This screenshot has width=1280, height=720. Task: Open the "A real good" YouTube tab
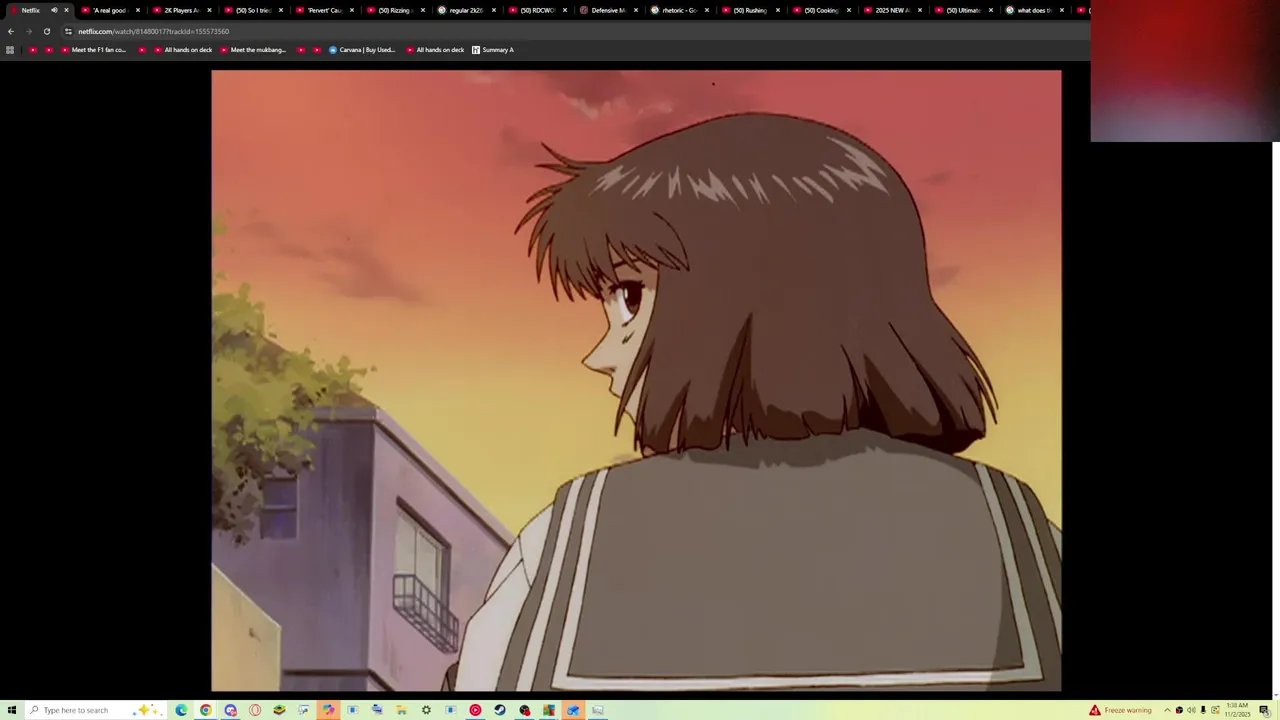click(109, 10)
